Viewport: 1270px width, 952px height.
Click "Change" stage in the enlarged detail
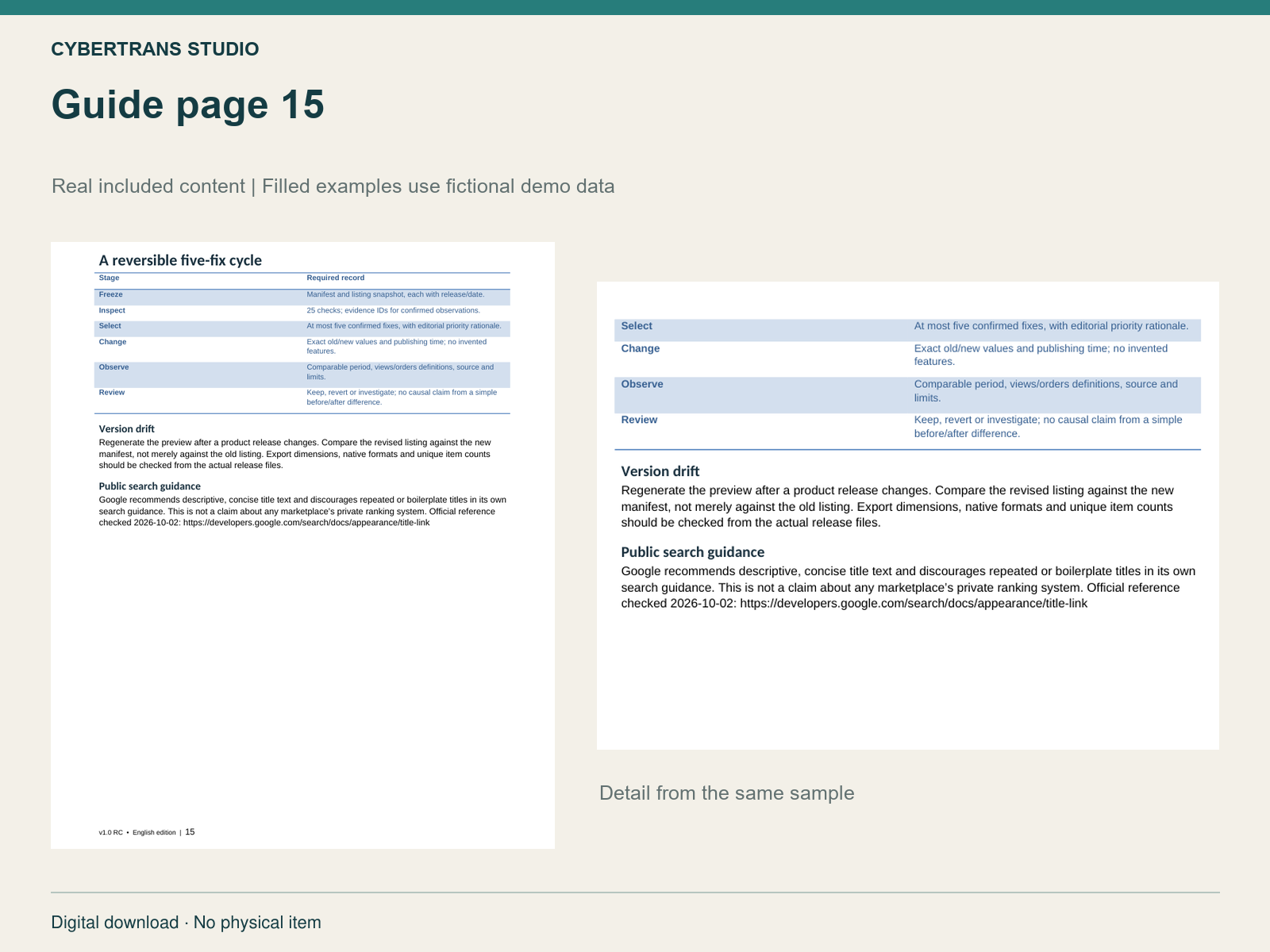[x=640, y=348]
